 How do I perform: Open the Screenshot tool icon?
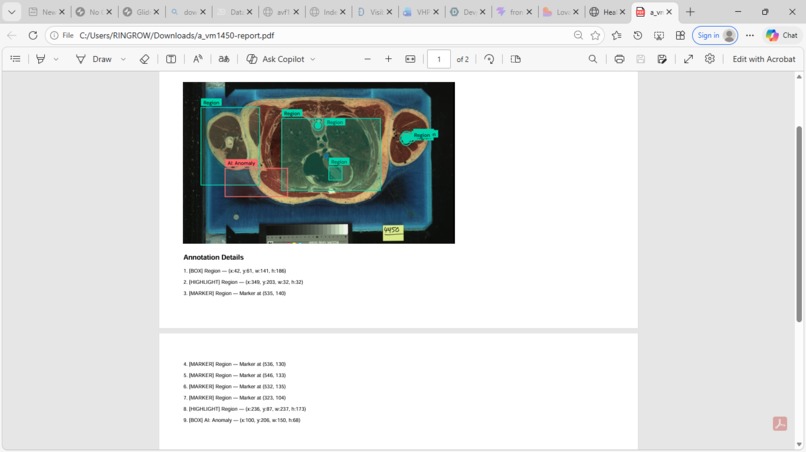(x=659, y=35)
